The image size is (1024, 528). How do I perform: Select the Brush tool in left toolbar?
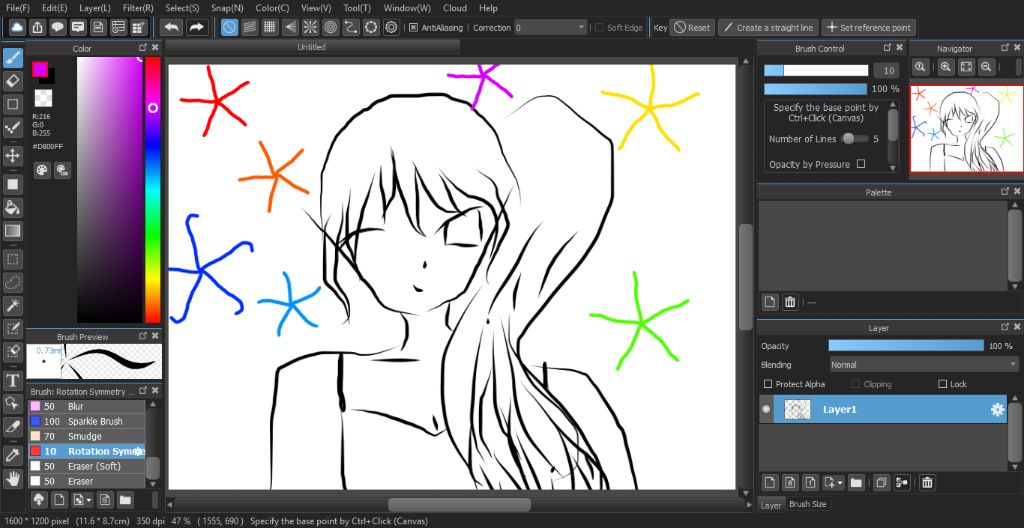[12, 58]
